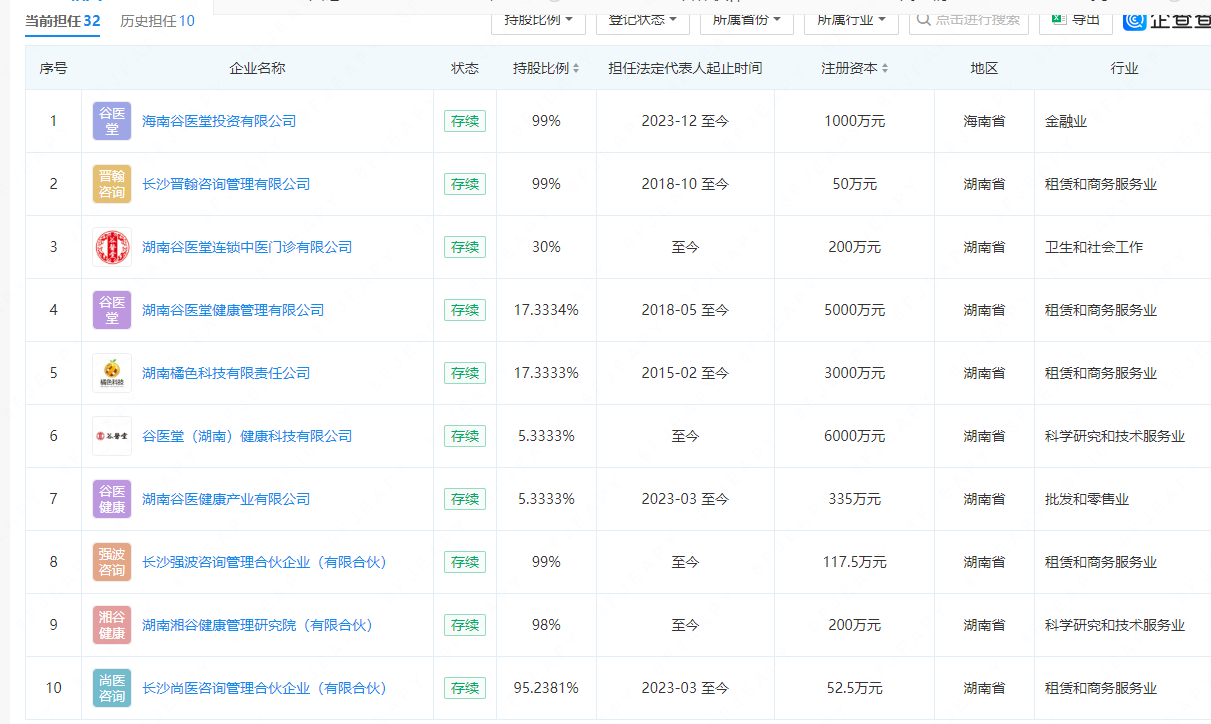1211x724 pixels.
Task: Select the 金融业 industry cell
Action: (1066, 121)
